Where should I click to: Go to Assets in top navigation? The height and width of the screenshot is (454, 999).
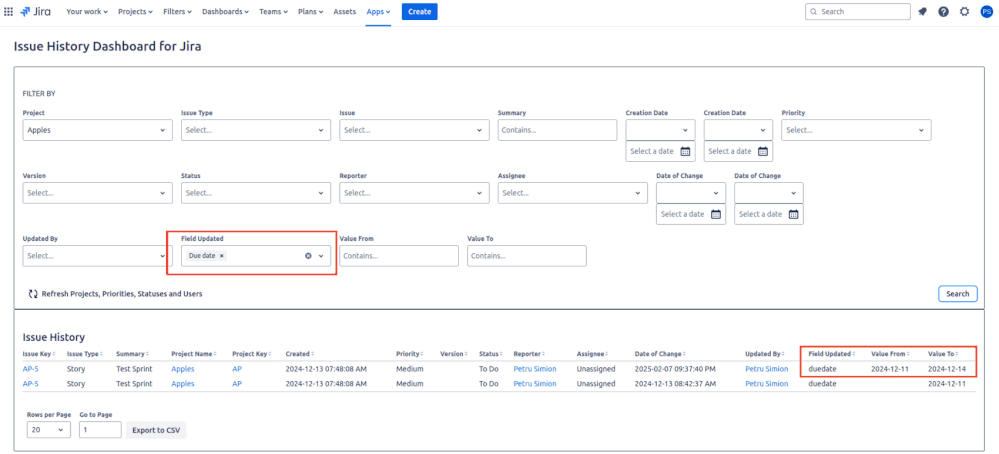(345, 11)
